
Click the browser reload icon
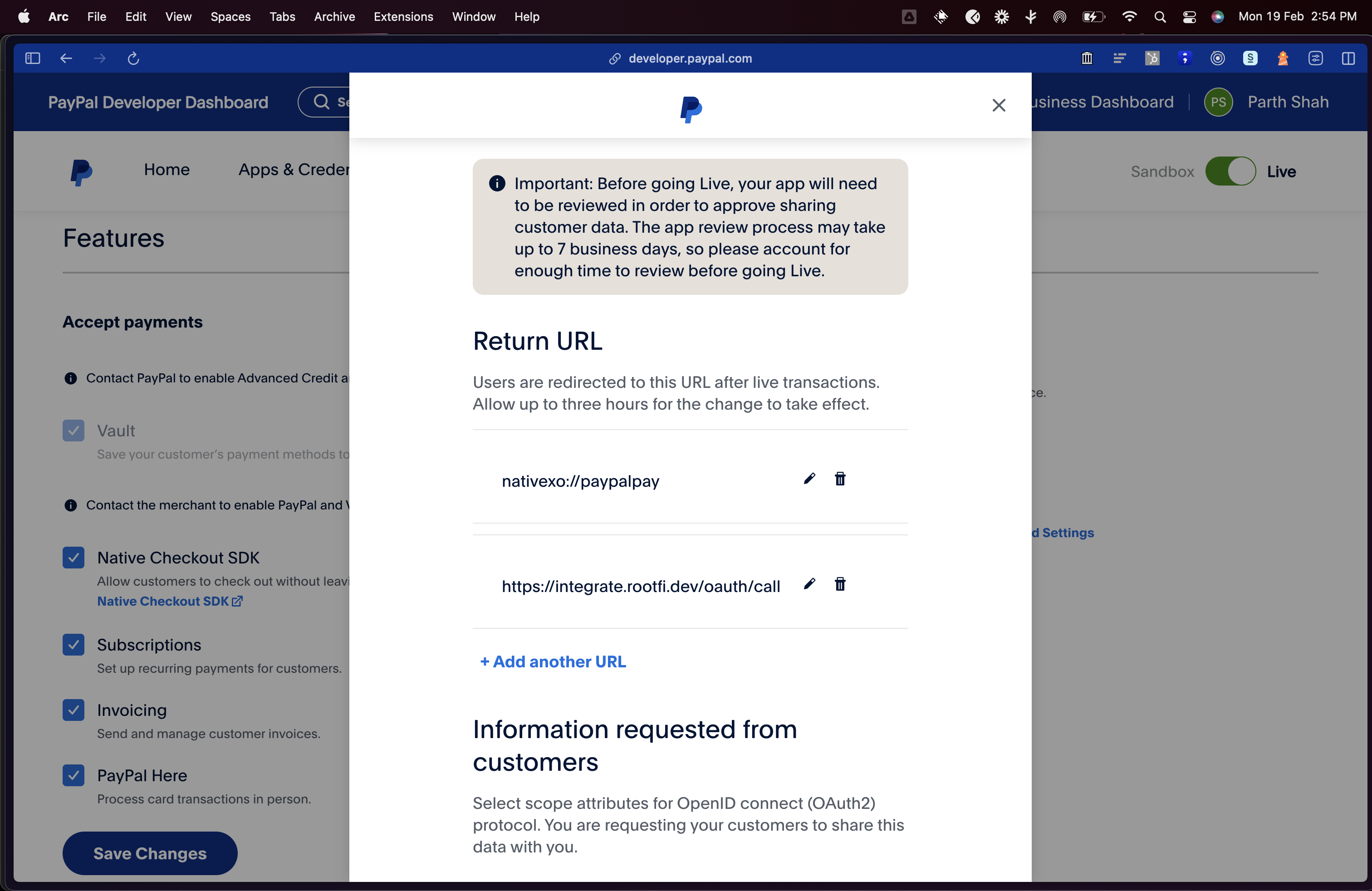(133, 58)
